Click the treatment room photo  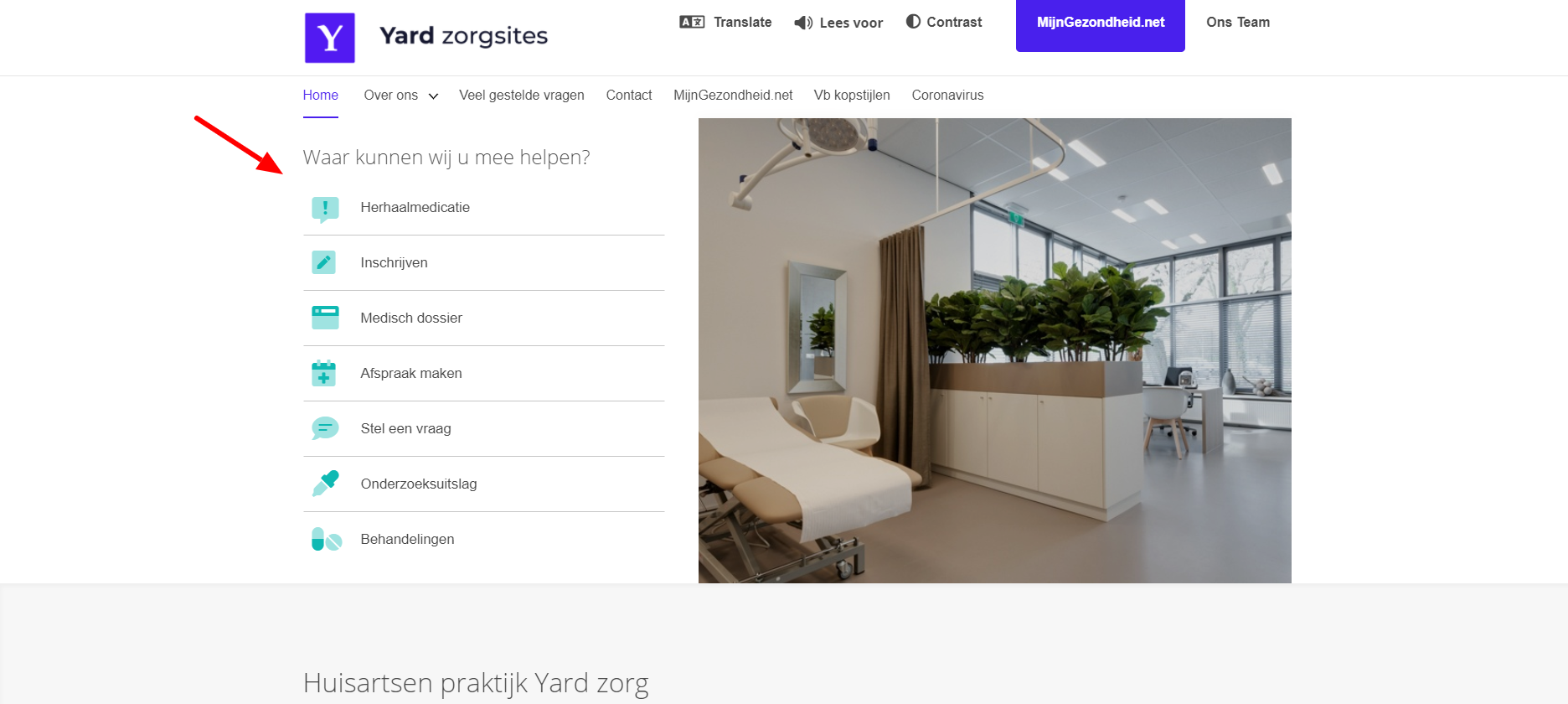pos(995,350)
